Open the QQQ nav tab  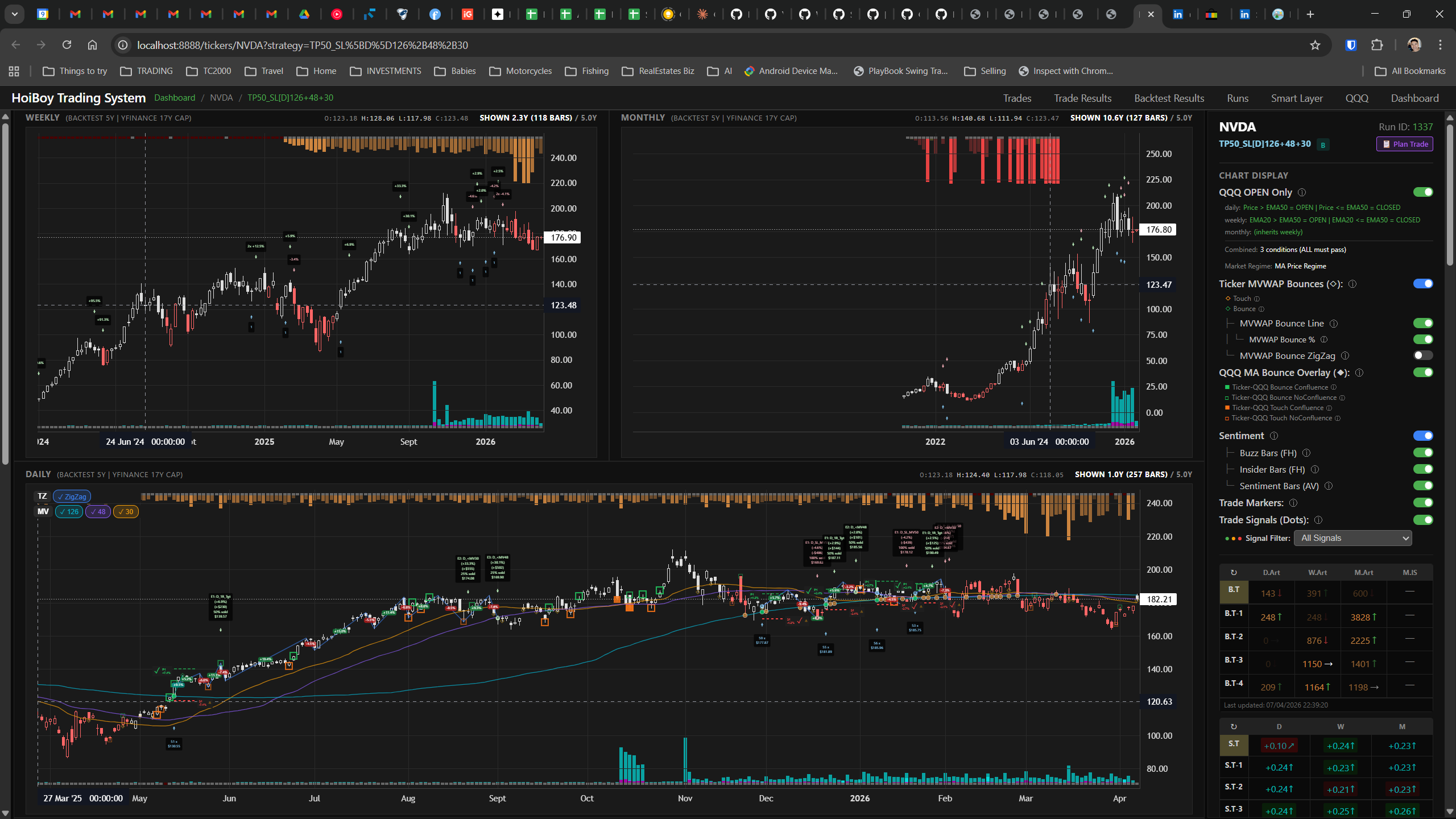tap(1357, 98)
